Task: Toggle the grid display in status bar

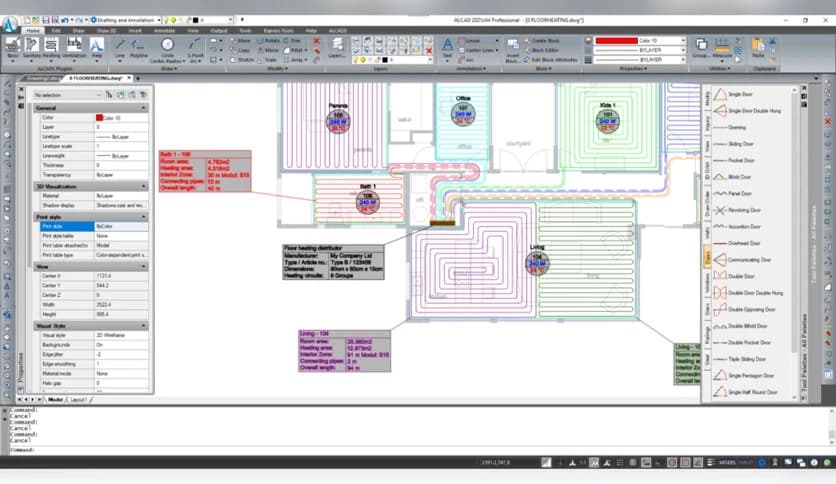Action: pos(620,462)
